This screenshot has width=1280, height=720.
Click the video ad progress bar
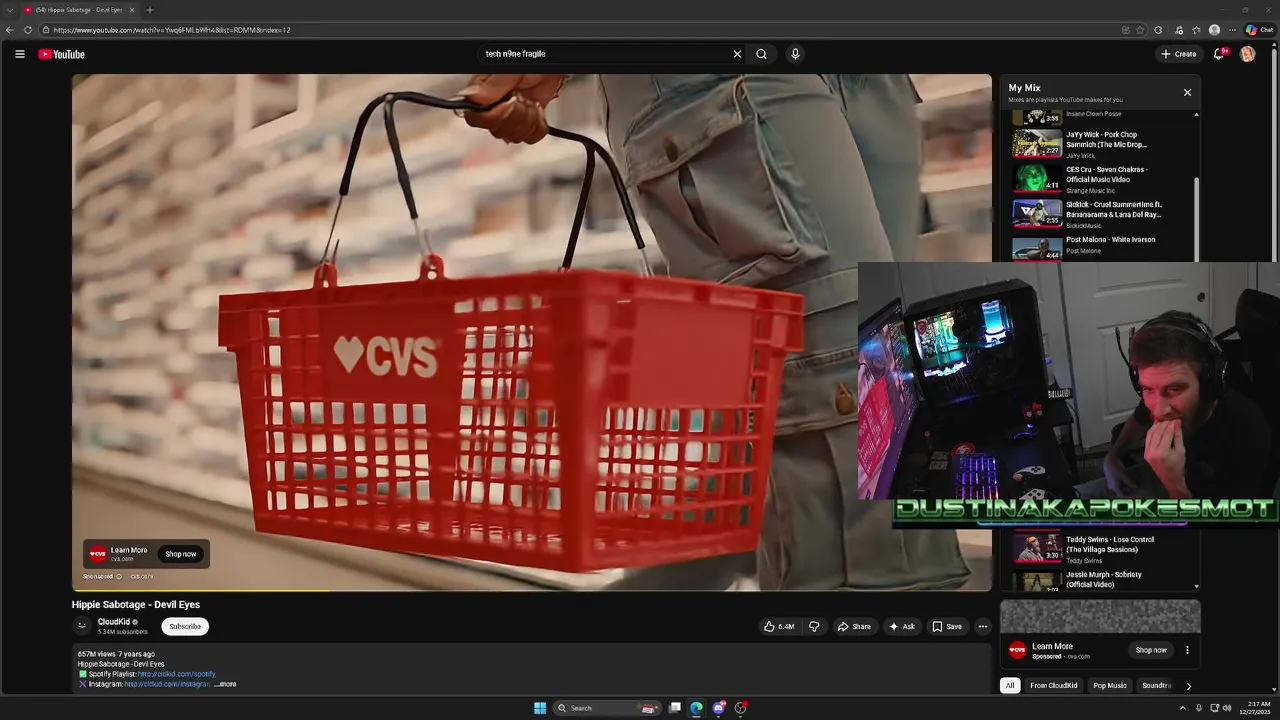(x=531, y=590)
